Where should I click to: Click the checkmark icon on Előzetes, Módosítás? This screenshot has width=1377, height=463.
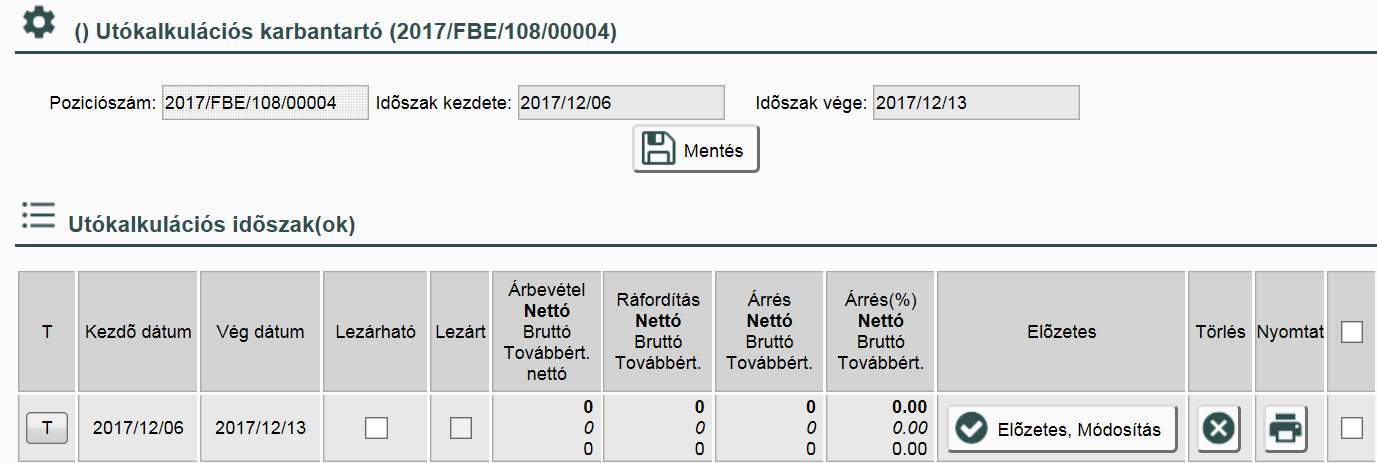pyautogui.click(x=970, y=429)
